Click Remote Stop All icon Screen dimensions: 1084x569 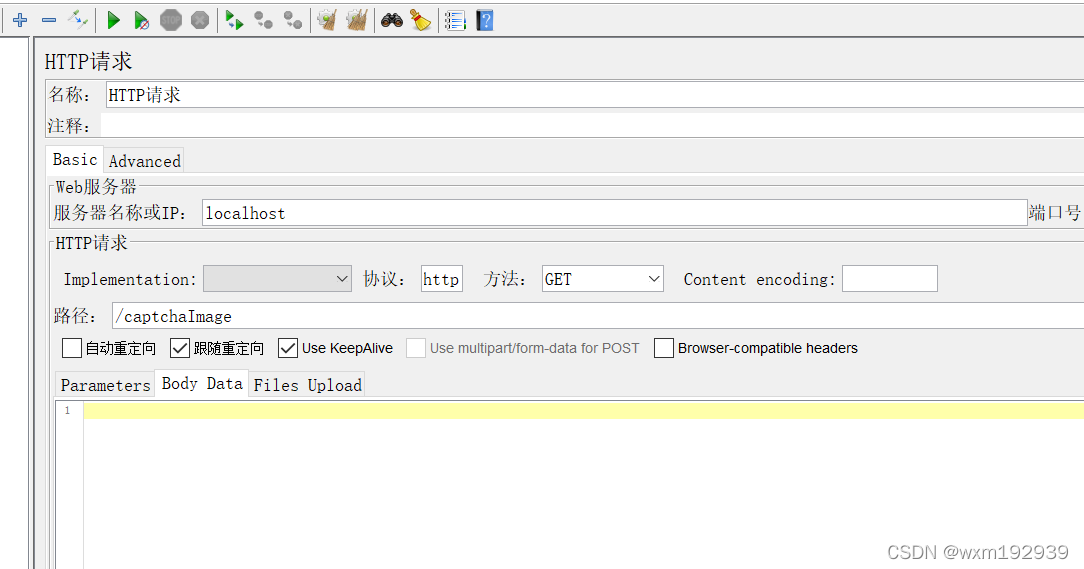point(263,20)
